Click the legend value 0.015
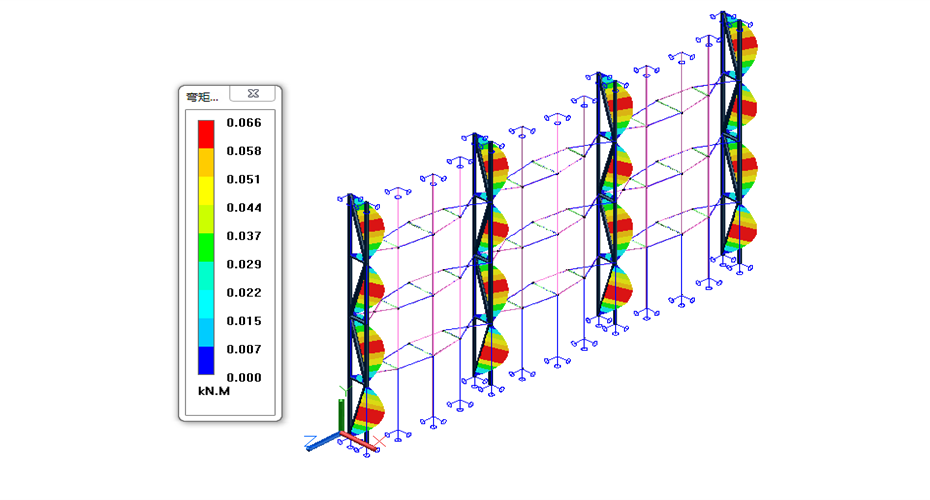Viewport: 930px width, 500px height. pyautogui.click(x=244, y=321)
